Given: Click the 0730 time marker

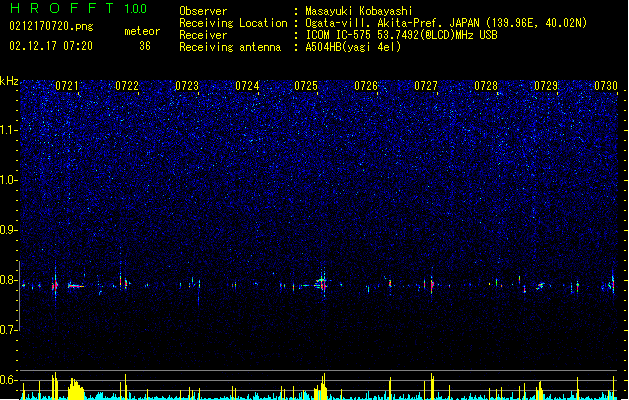Looking at the screenshot, I should point(606,86).
